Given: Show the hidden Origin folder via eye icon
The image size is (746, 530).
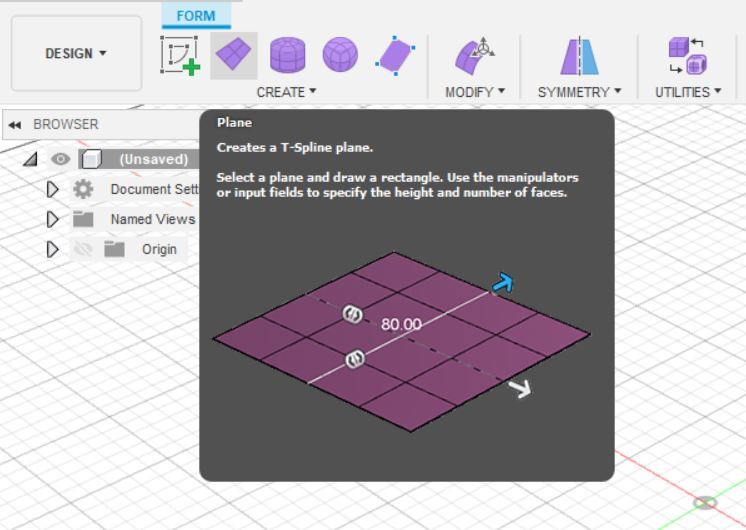Looking at the screenshot, I should (x=83, y=249).
